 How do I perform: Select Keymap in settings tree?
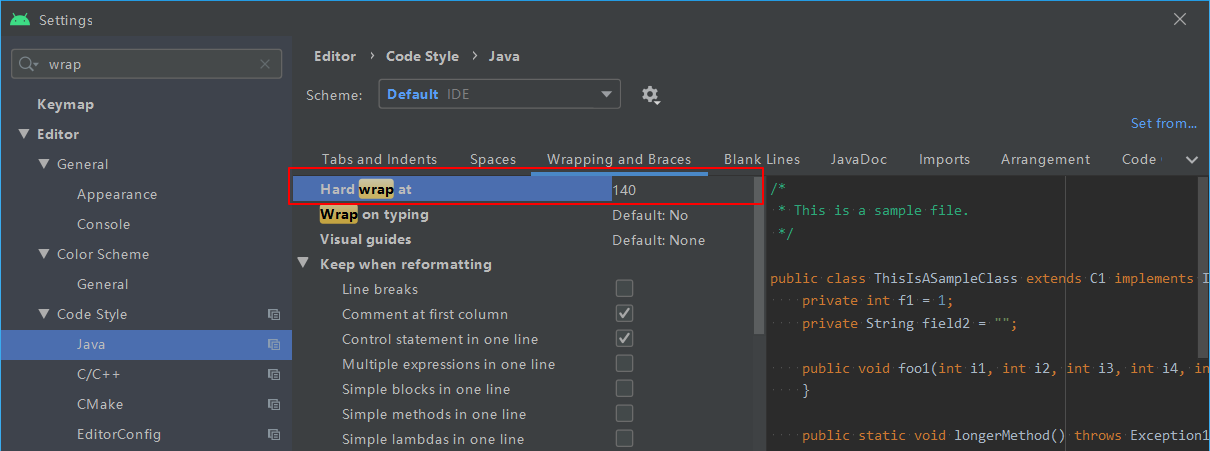coord(65,104)
